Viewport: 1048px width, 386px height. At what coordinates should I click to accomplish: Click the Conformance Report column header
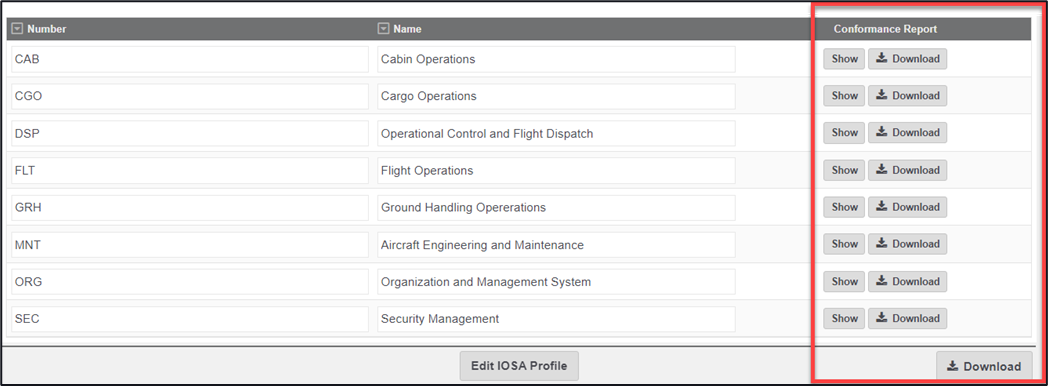[x=885, y=29]
